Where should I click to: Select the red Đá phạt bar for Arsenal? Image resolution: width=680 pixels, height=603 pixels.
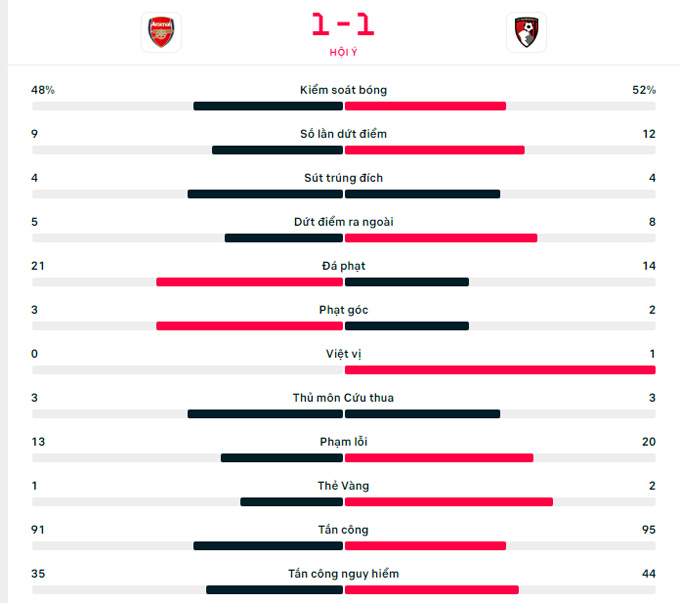[249, 282]
